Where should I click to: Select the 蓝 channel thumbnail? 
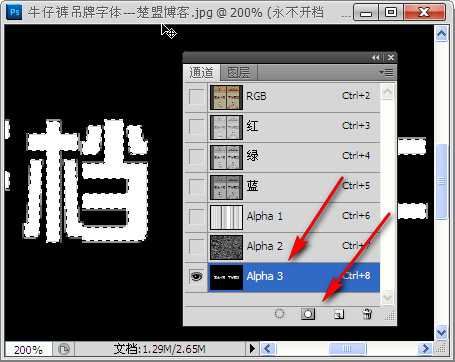(x=226, y=187)
